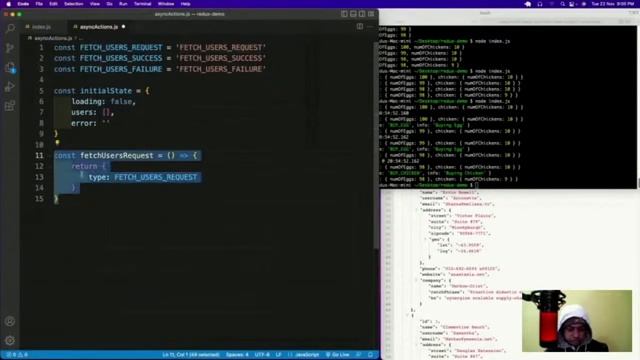Open Spotlight search in menu bar
Viewport: 640px width, 360px height.
coord(562,4)
